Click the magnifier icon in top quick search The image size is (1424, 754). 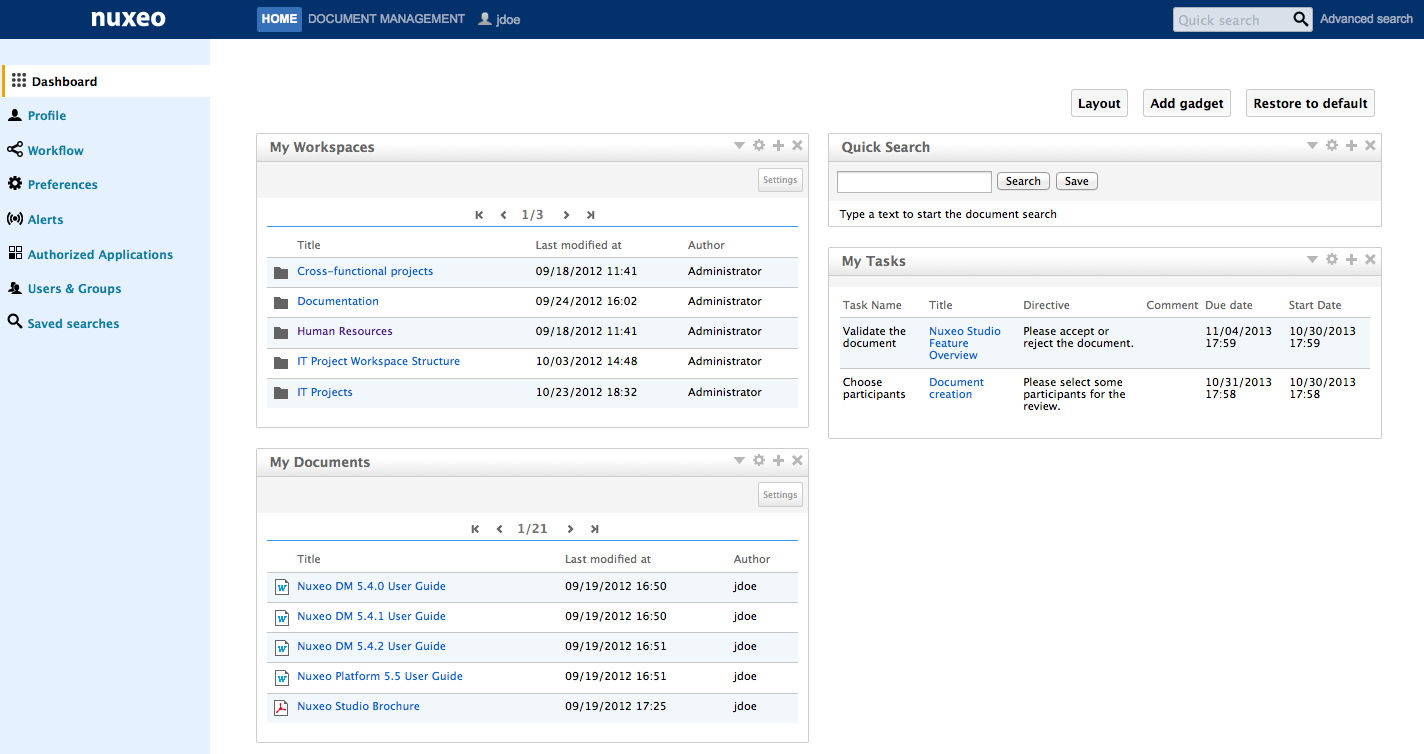click(x=1300, y=19)
